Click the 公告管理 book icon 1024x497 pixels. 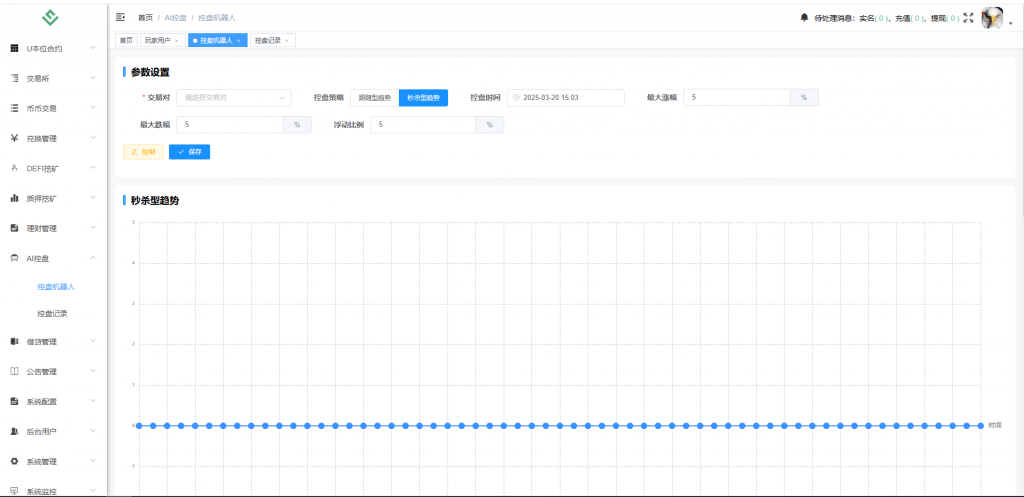[x=14, y=372]
